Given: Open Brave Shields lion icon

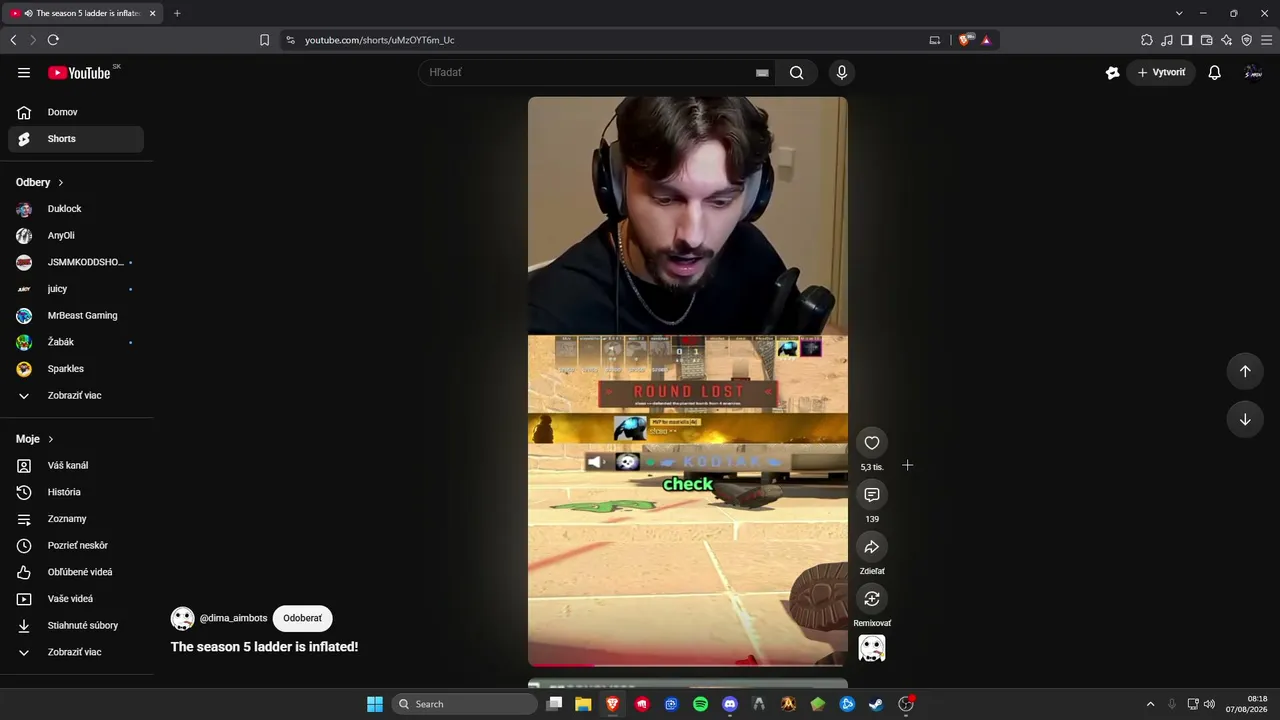Looking at the screenshot, I should point(965,40).
